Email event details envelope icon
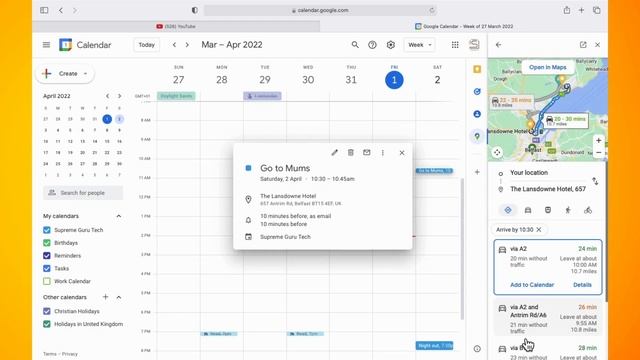The width and height of the screenshot is (640, 360). 367,153
